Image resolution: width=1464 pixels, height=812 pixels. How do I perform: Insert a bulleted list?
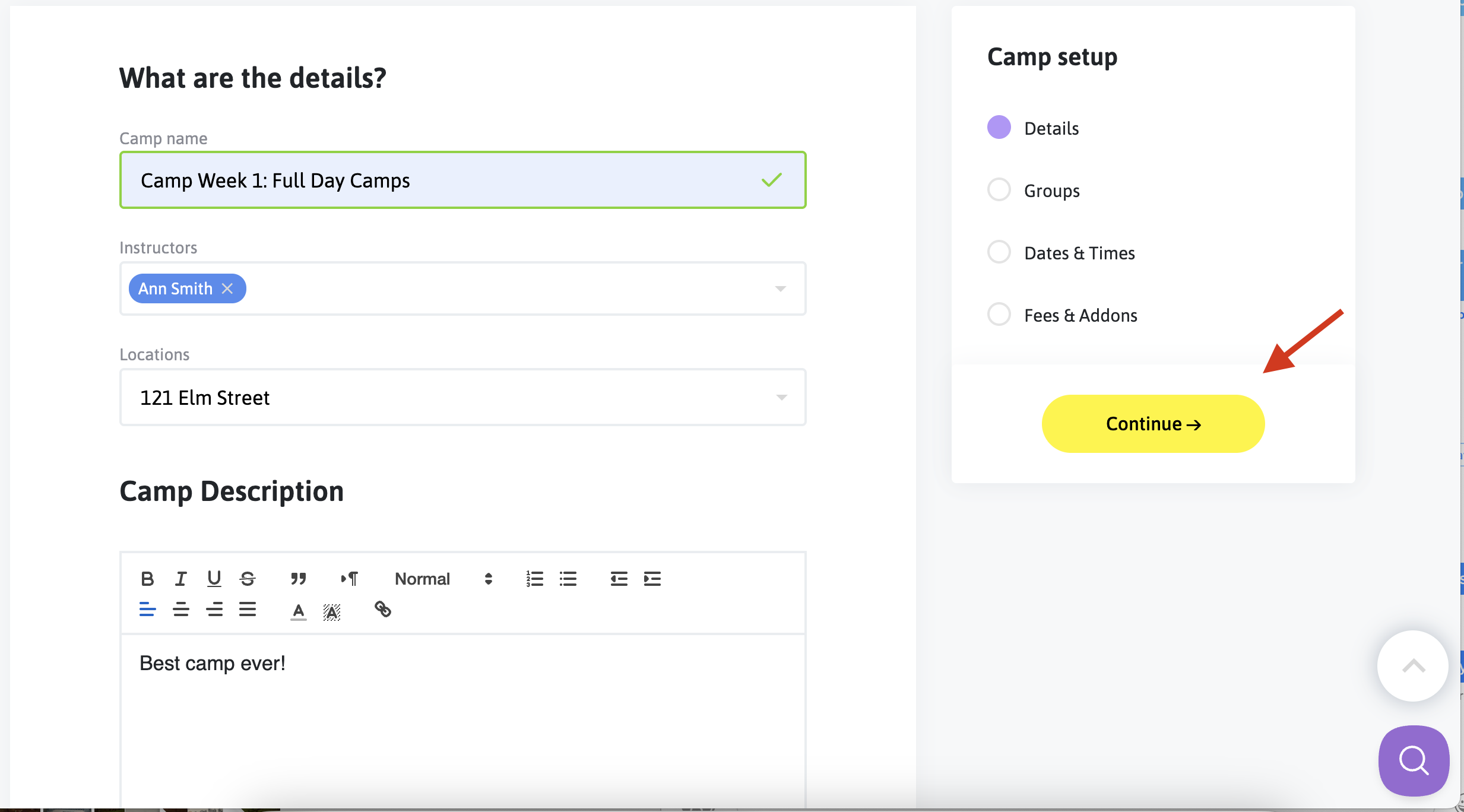(568, 579)
